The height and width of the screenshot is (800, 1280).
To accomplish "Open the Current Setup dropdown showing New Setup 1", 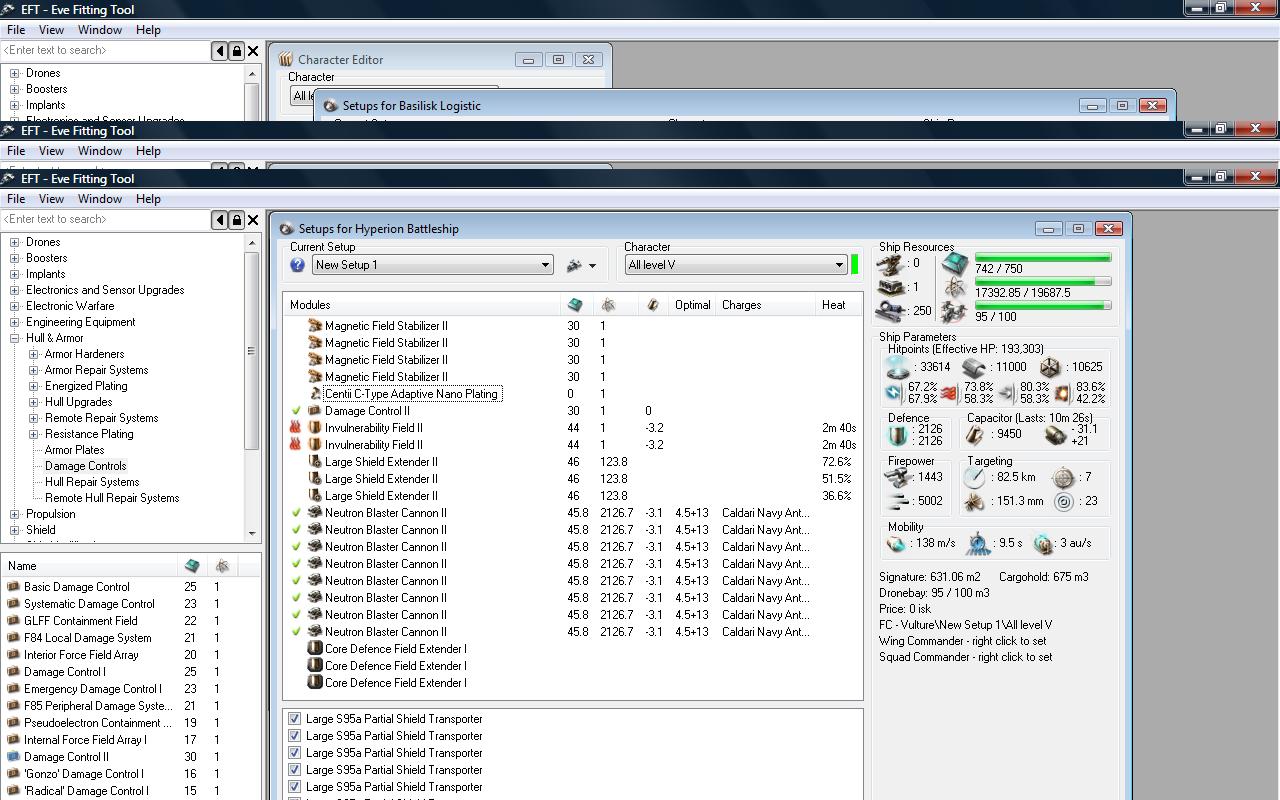I will click(x=433, y=265).
